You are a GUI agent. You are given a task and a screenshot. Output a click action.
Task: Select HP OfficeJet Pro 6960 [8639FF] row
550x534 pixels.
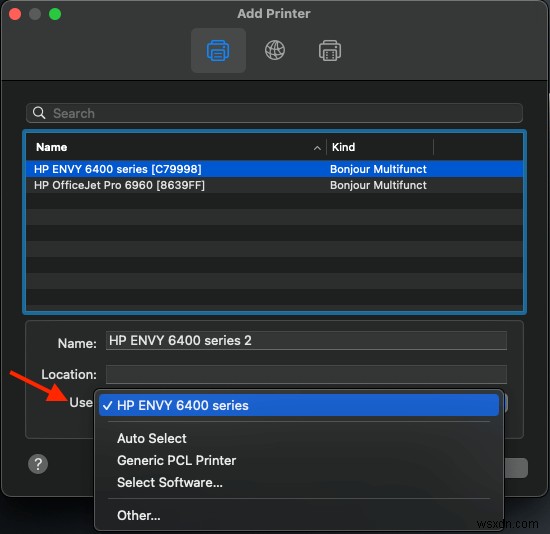[x=274, y=185]
